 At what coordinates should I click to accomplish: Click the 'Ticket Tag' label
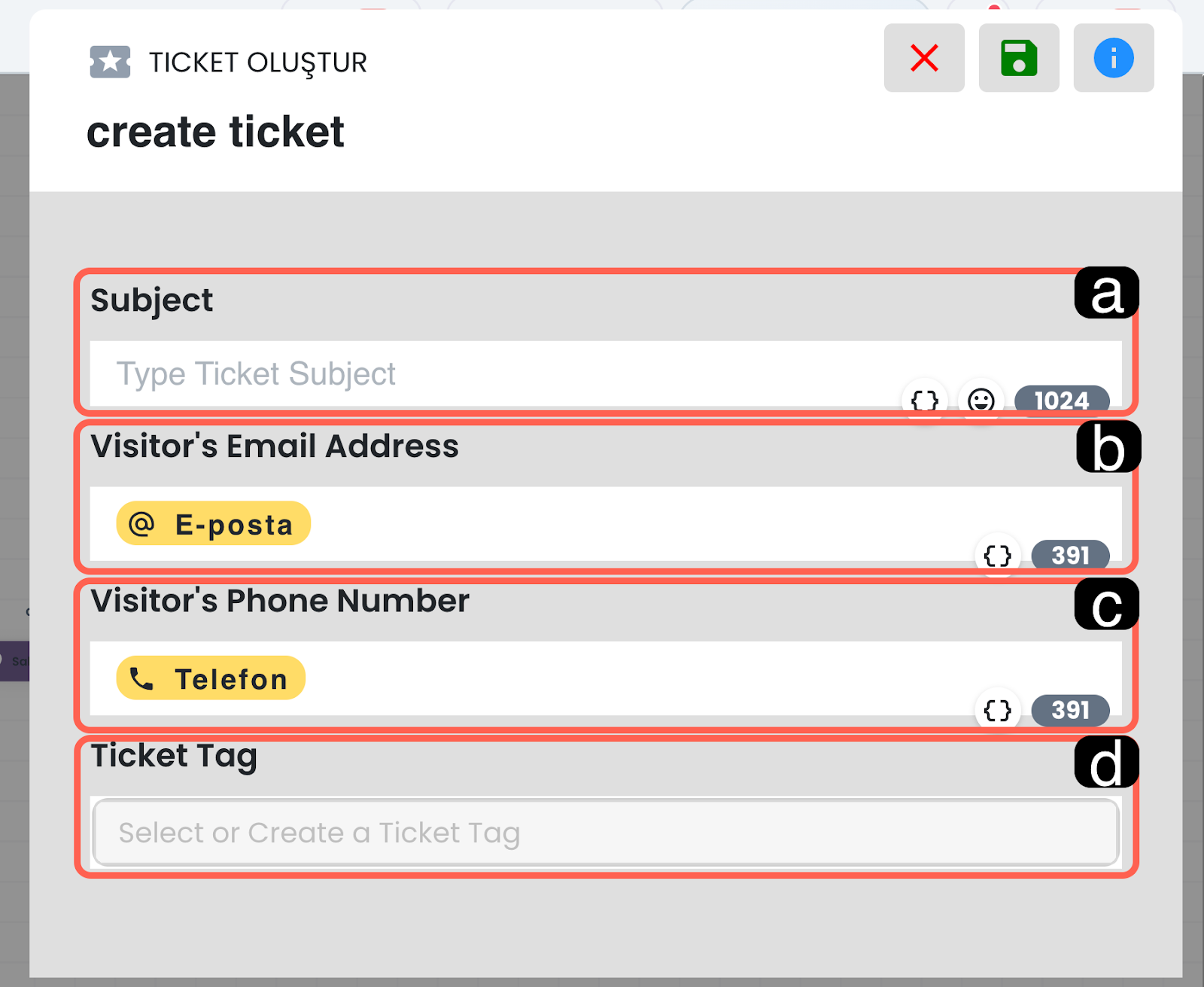(174, 756)
